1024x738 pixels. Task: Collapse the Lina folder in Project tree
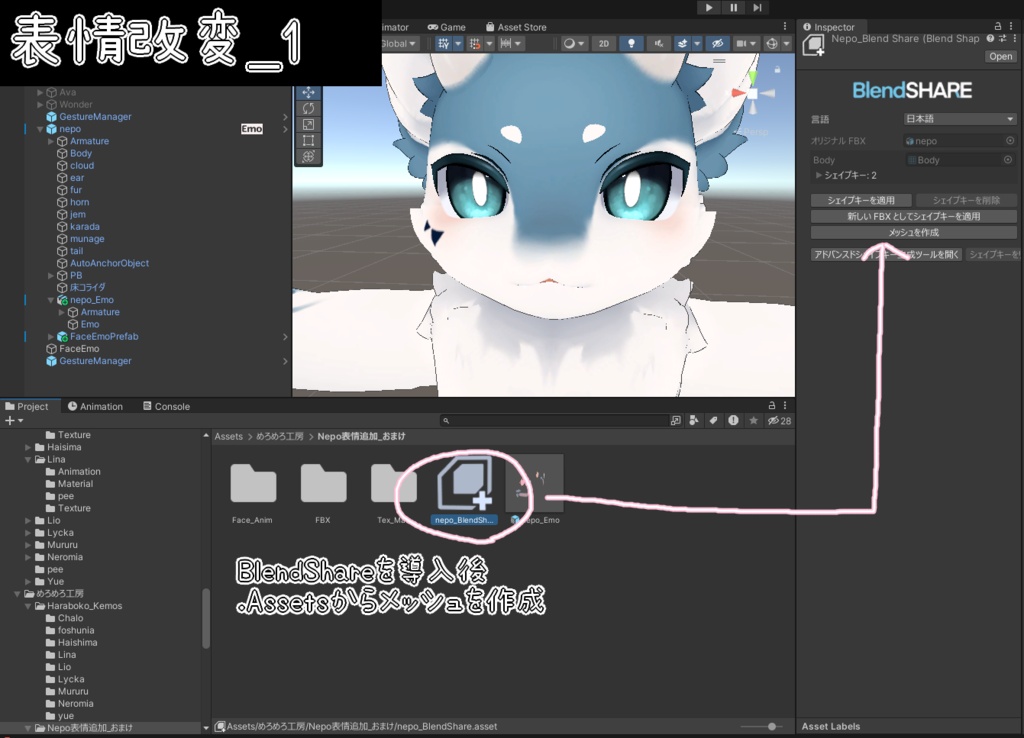(x=28, y=460)
